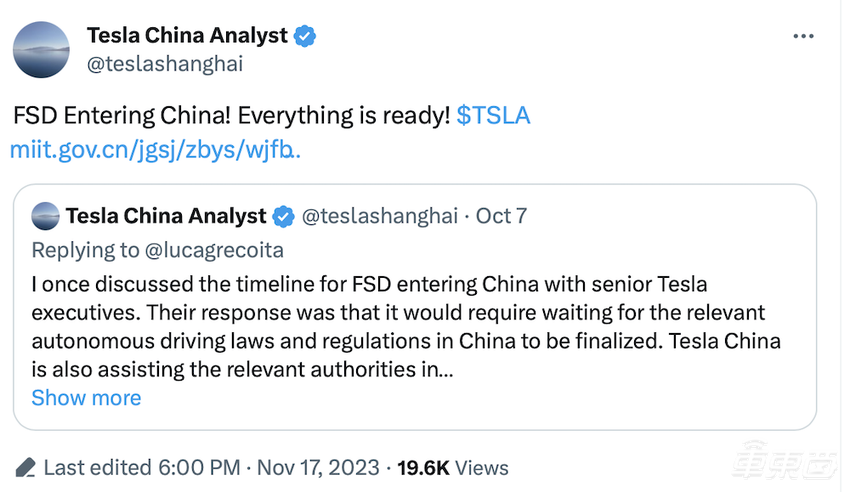Click the 'FSD Entering China!' tweet text
Screen dimensions: 850x492
[230, 116]
